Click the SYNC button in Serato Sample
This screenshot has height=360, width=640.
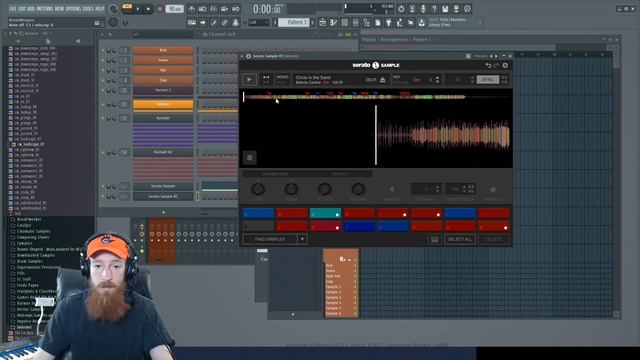pos(488,80)
